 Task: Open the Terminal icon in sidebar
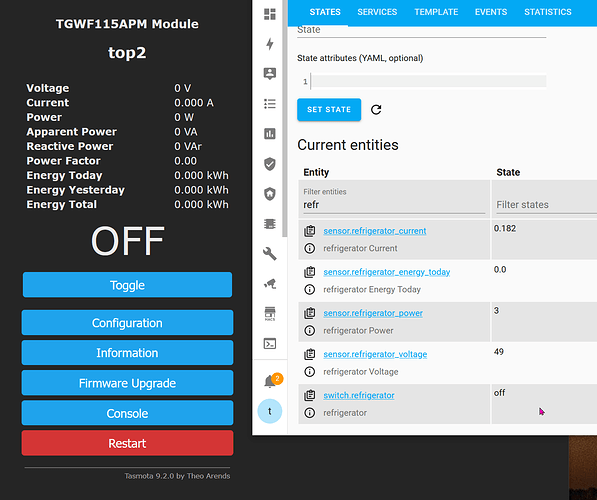coord(270,344)
